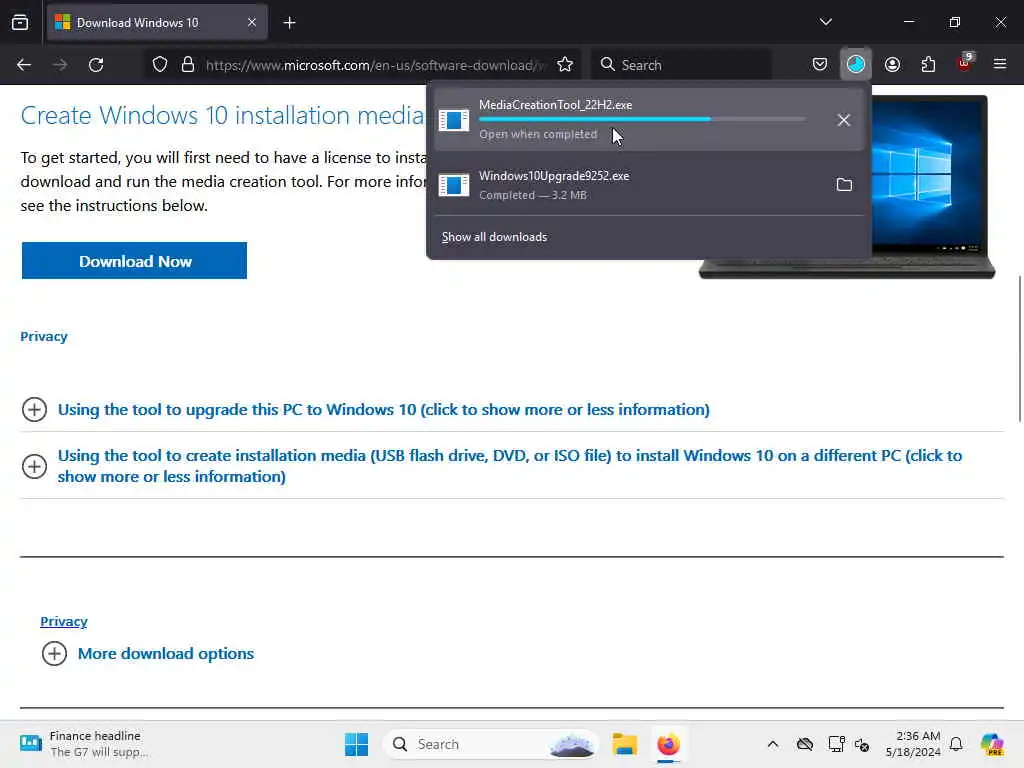Open the notifications bell
Image resolution: width=1024 pixels, height=768 pixels.
point(956,744)
